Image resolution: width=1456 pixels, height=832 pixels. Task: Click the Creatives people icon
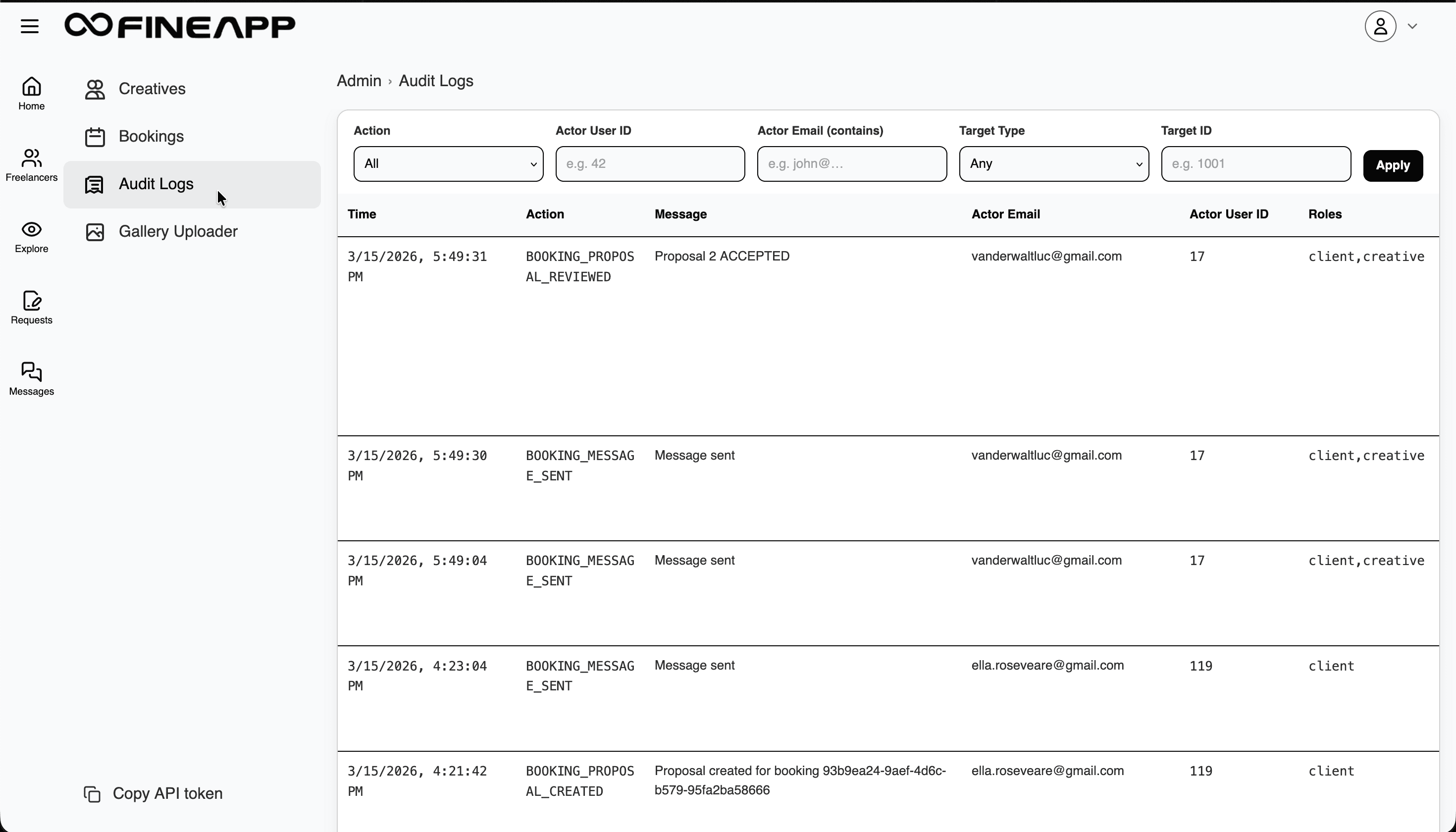click(96, 89)
